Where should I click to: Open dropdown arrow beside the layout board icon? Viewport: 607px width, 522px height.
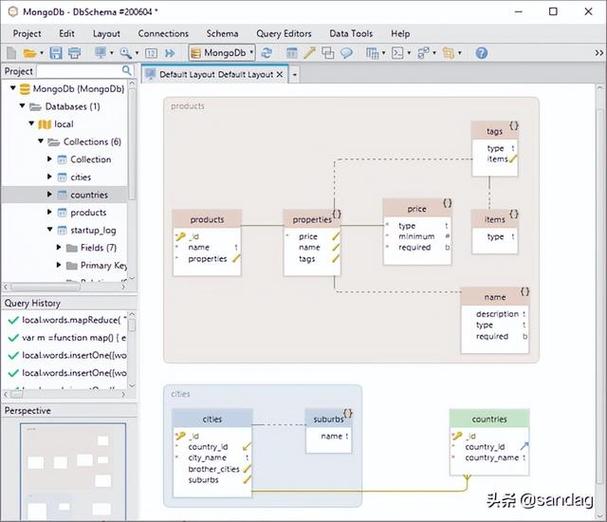tap(111, 53)
